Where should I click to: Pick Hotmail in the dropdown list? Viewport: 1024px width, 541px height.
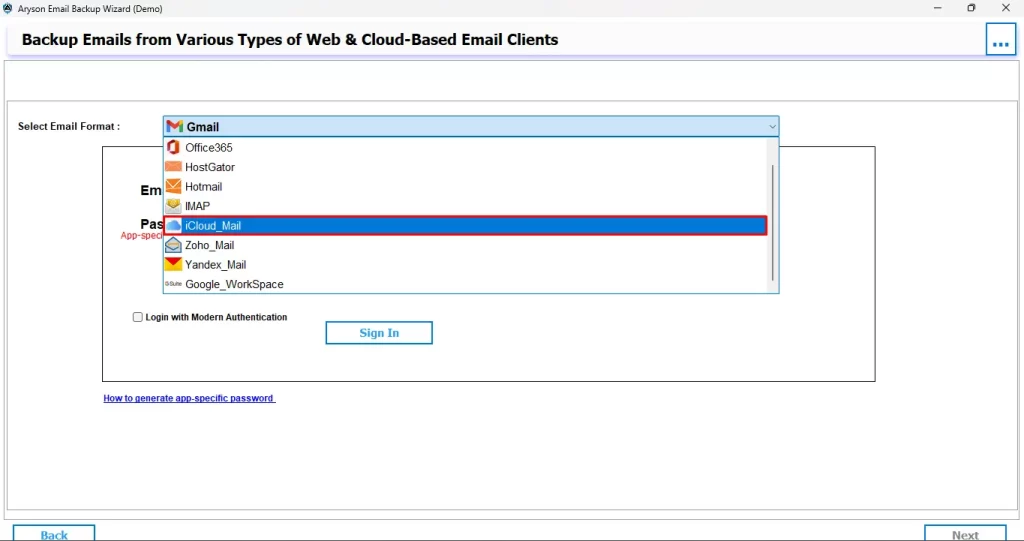coord(465,186)
